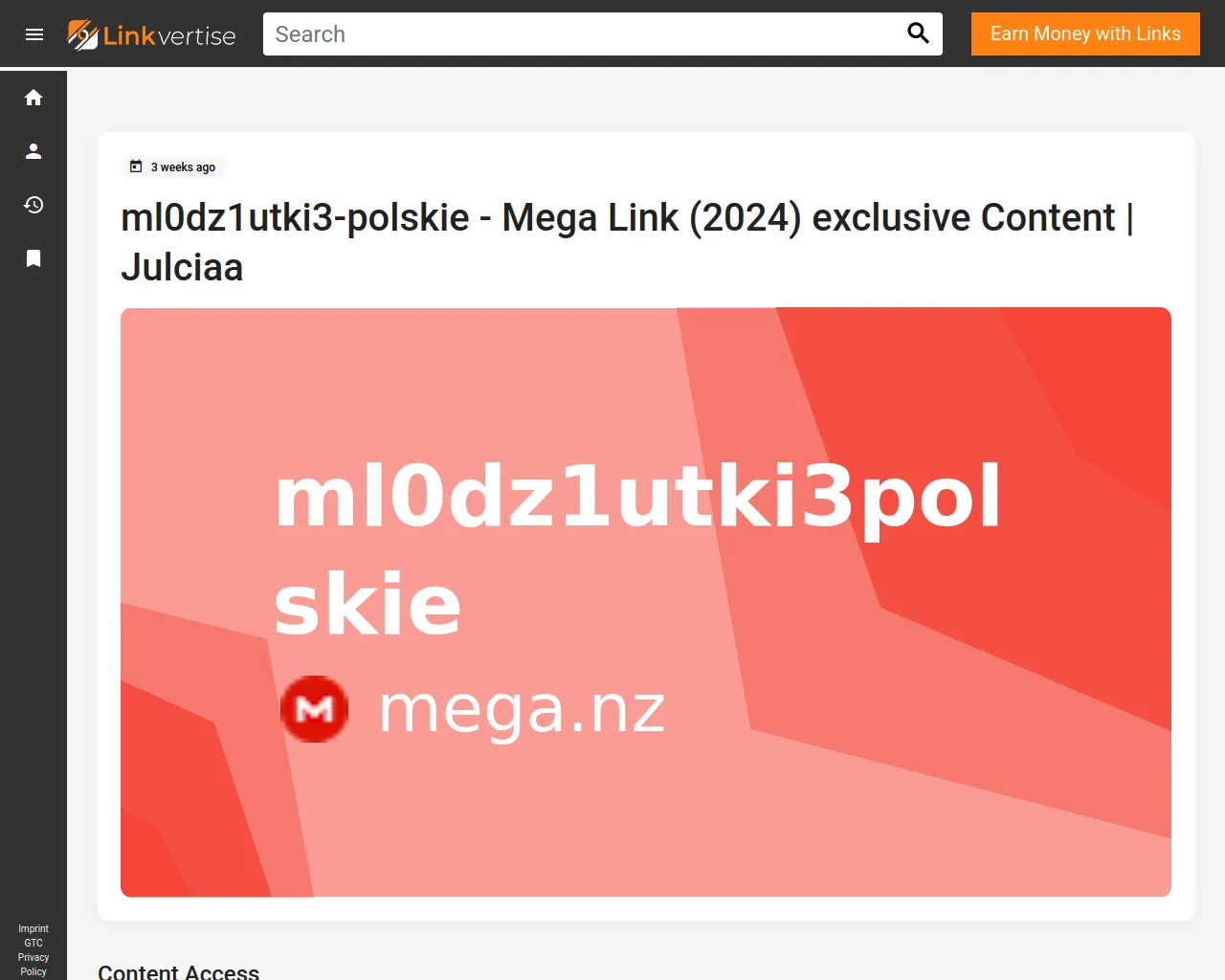1225x980 pixels.
Task: Open the hamburger navigation menu
Action: 34,34
